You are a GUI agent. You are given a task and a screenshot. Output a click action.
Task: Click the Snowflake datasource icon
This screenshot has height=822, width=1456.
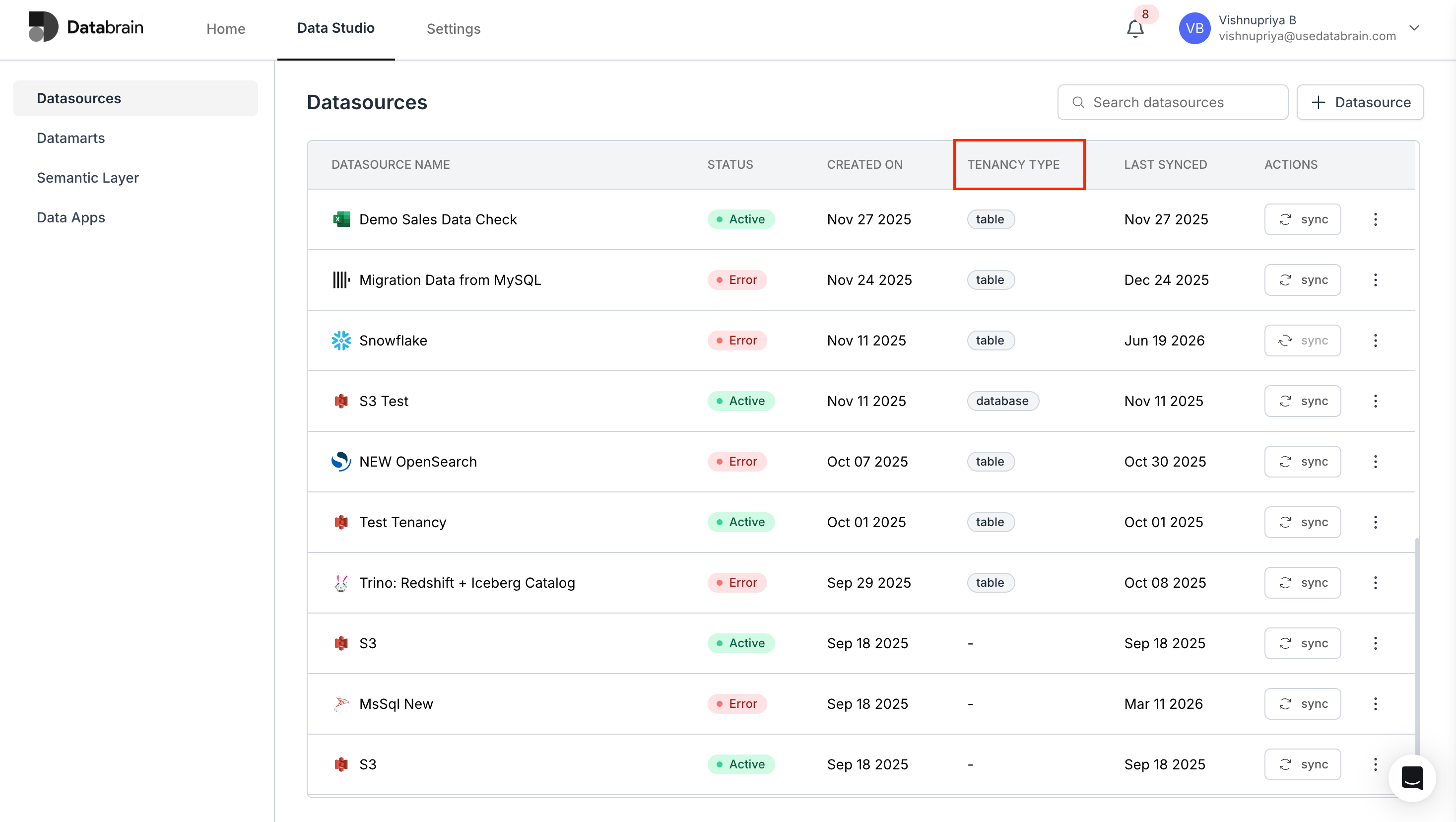(341, 341)
